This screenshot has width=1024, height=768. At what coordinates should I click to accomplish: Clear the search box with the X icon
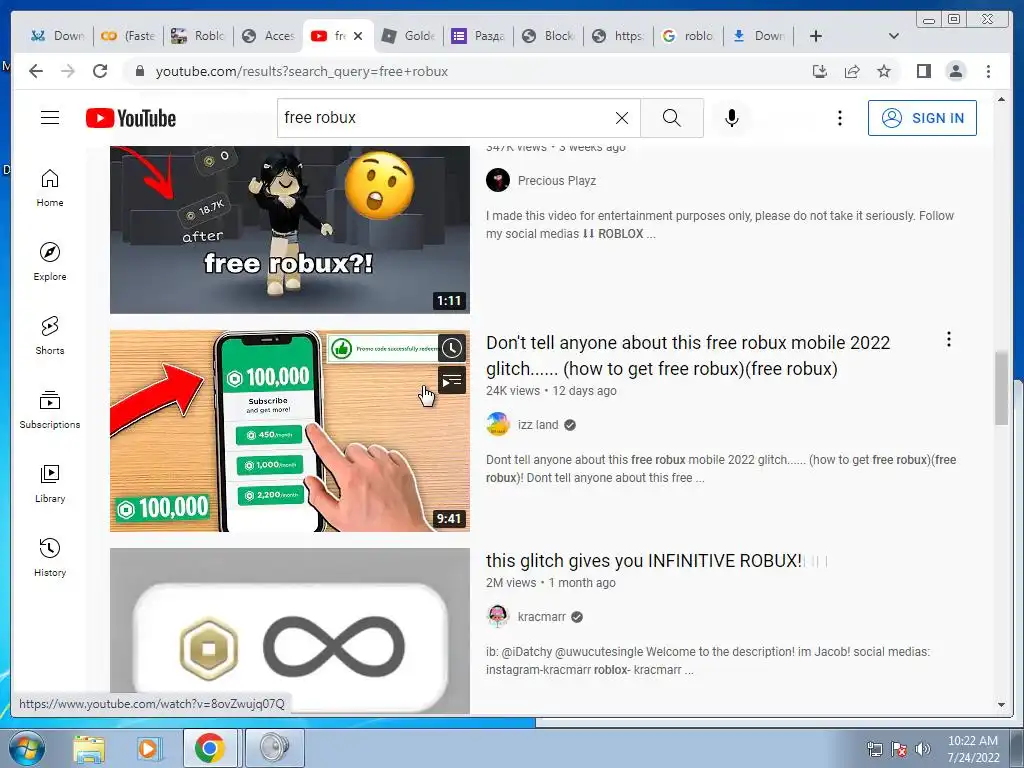[x=622, y=118]
